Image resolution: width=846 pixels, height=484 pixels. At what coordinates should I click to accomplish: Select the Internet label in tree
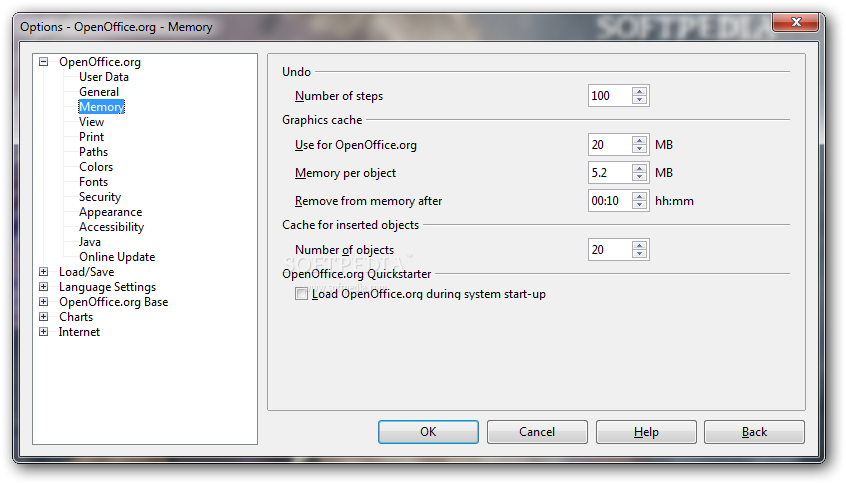[x=79, y=332]
